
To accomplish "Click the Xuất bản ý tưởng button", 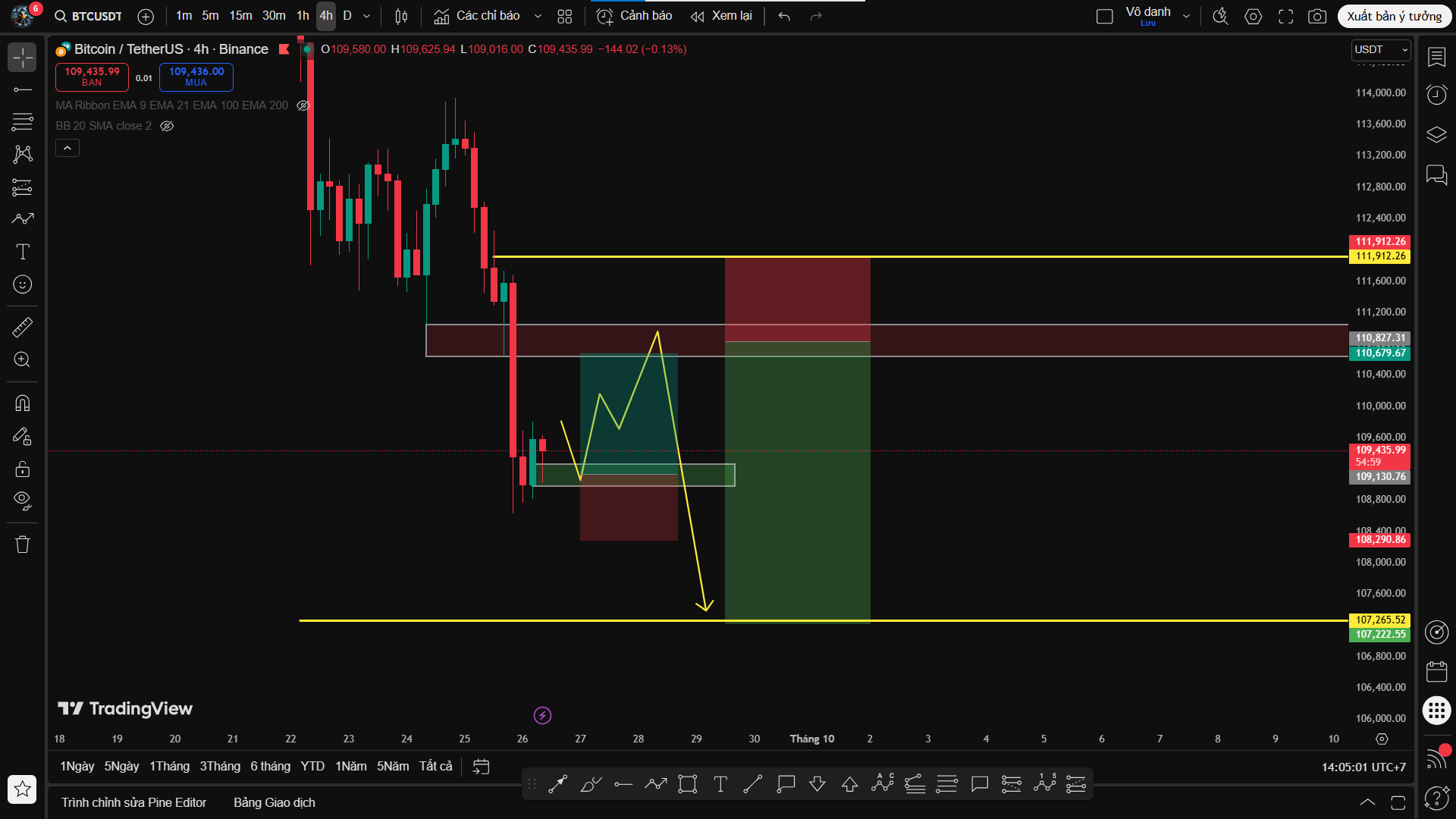I will (x=1395, y=15).
